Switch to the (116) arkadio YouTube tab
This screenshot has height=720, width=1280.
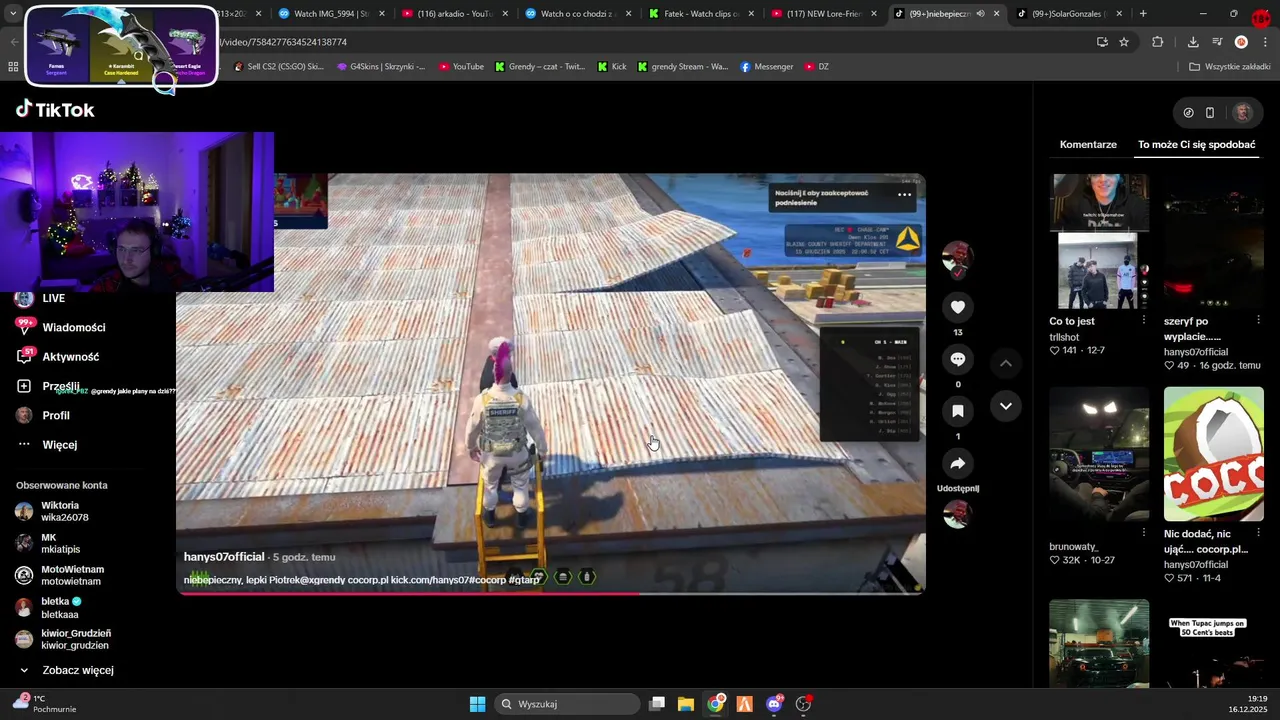click(x=455, y=14)
